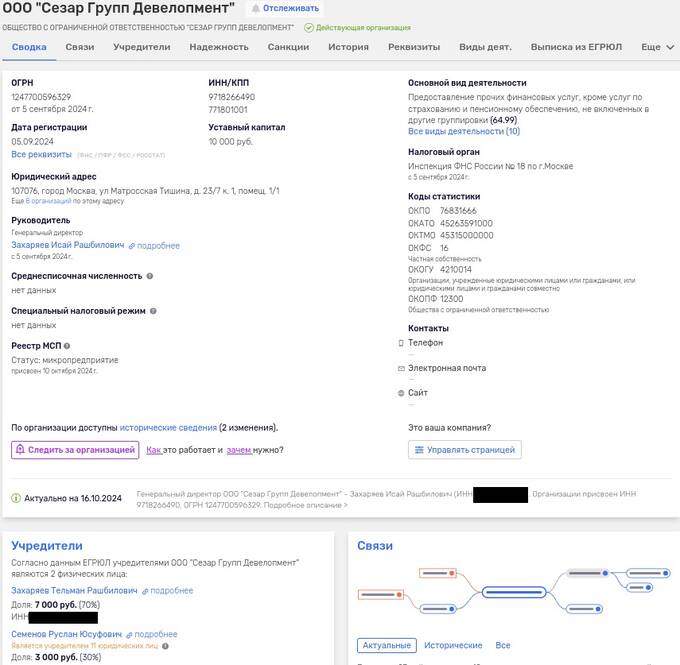
Task: Open the Связи section heading
Action: [x=375, y=546]
